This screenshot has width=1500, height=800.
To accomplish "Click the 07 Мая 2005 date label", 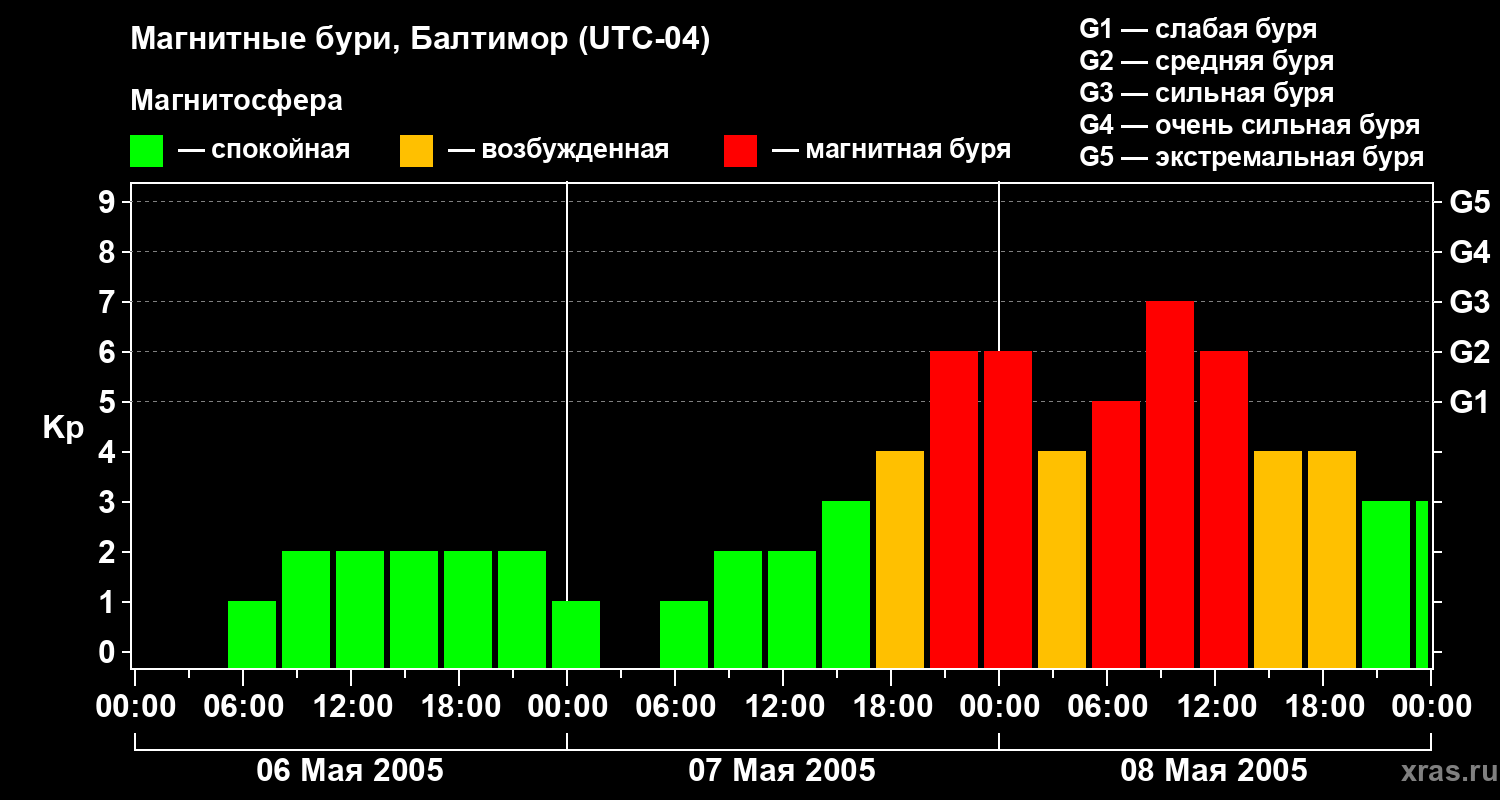I will coord(782,770).
